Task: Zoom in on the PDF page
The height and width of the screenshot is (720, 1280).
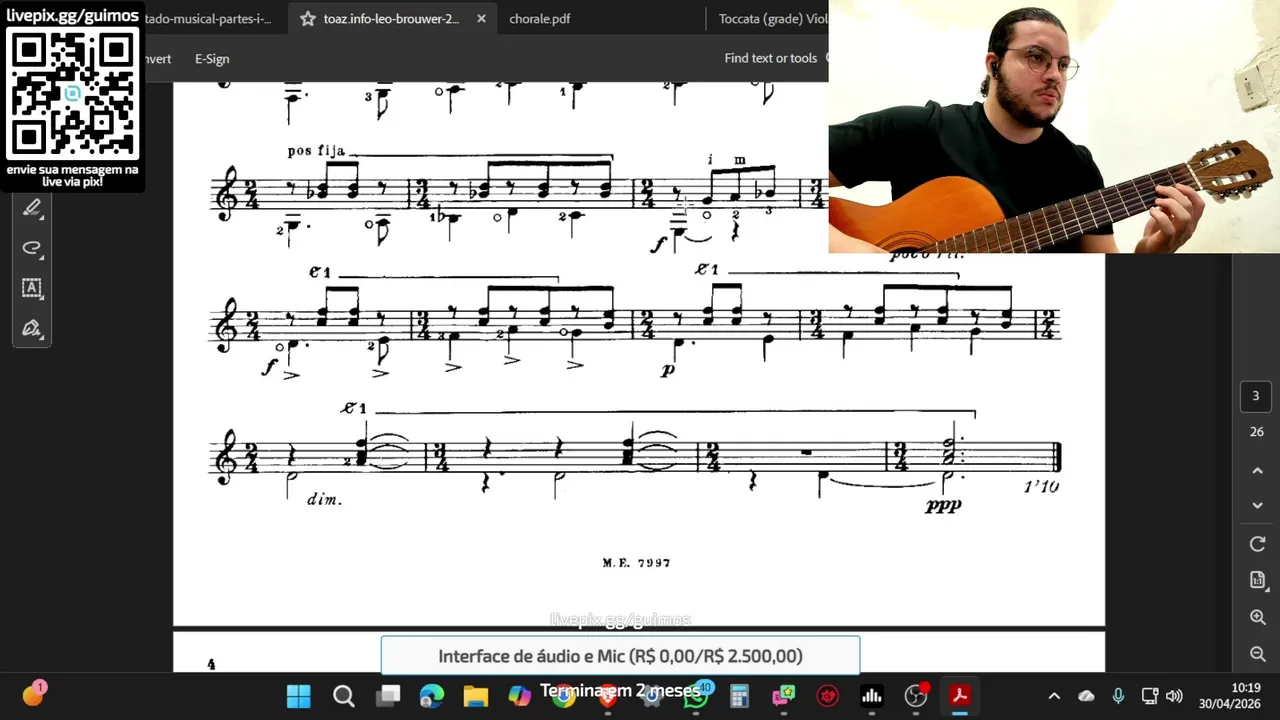Action: 1258,617
